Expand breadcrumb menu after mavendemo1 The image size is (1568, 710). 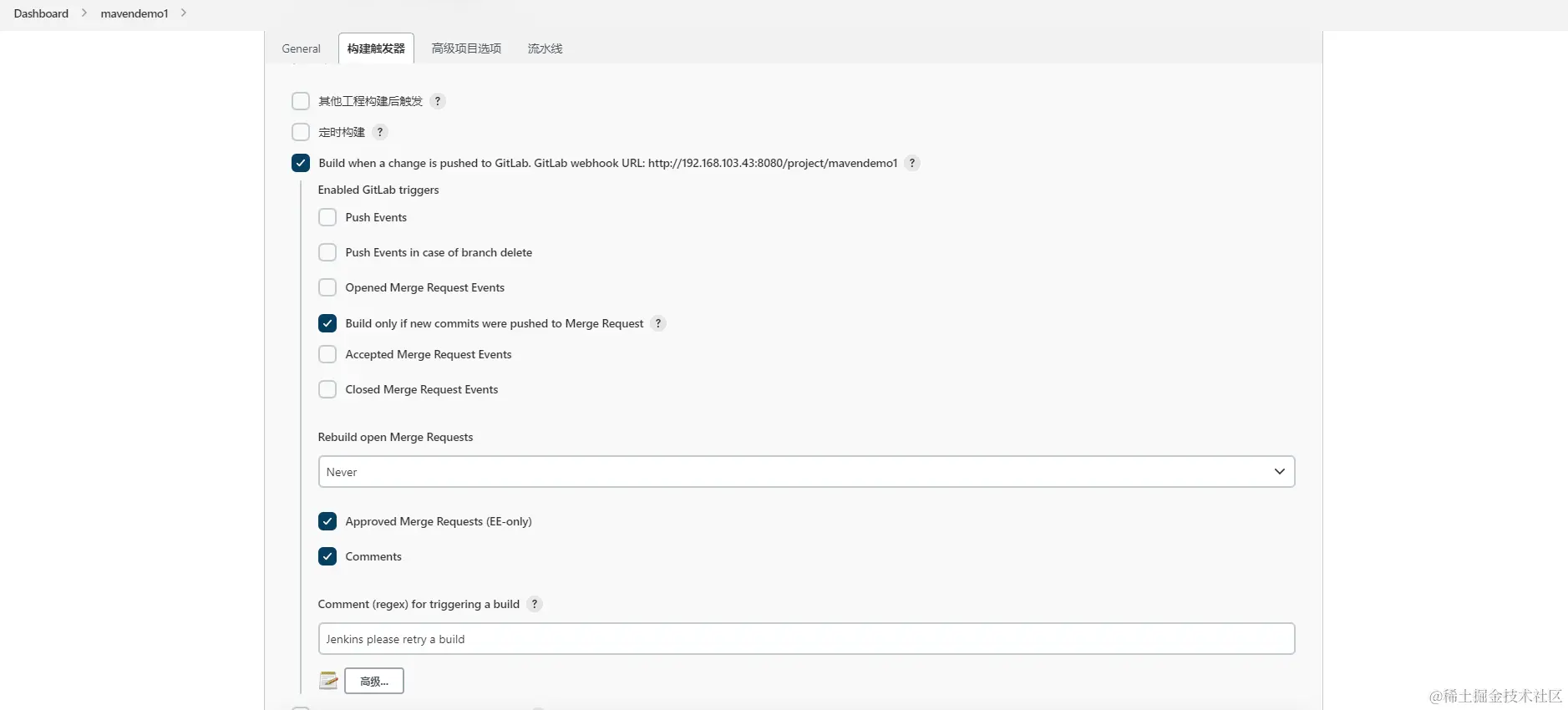point(184,13)
